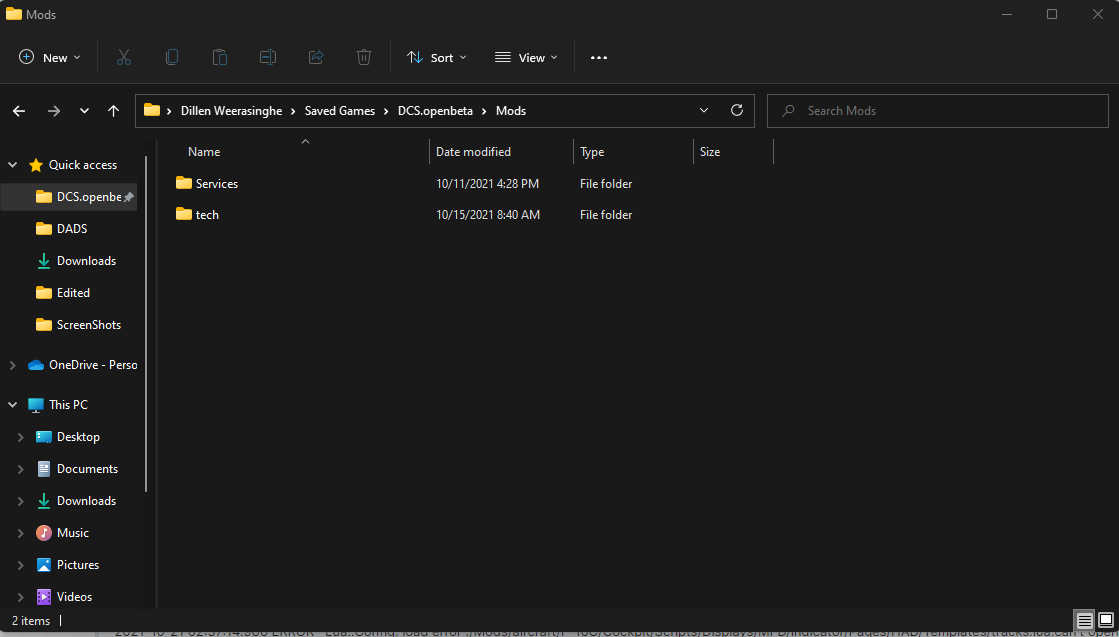Go up one directory level
The image size is (1119, 637).
(113, 111)
